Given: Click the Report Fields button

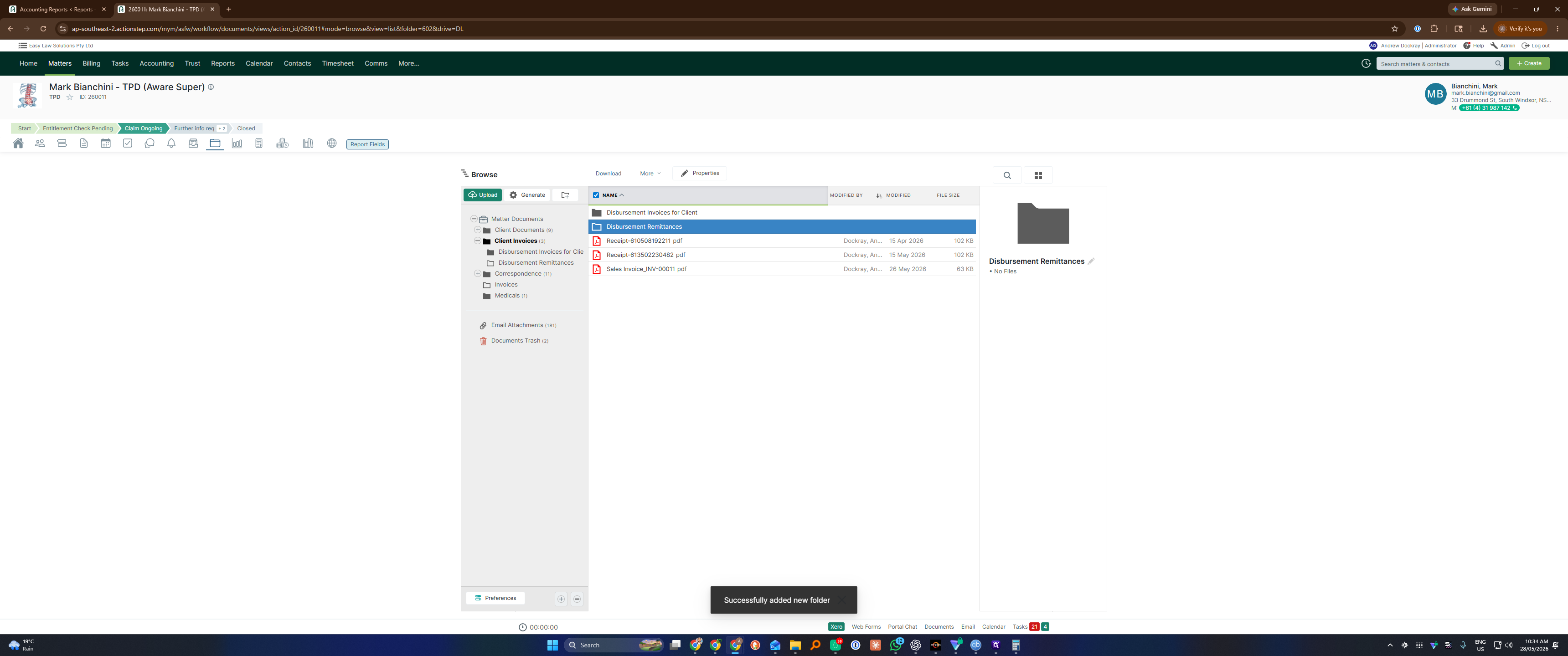Looking at the screenshot, I should [367, 144].
